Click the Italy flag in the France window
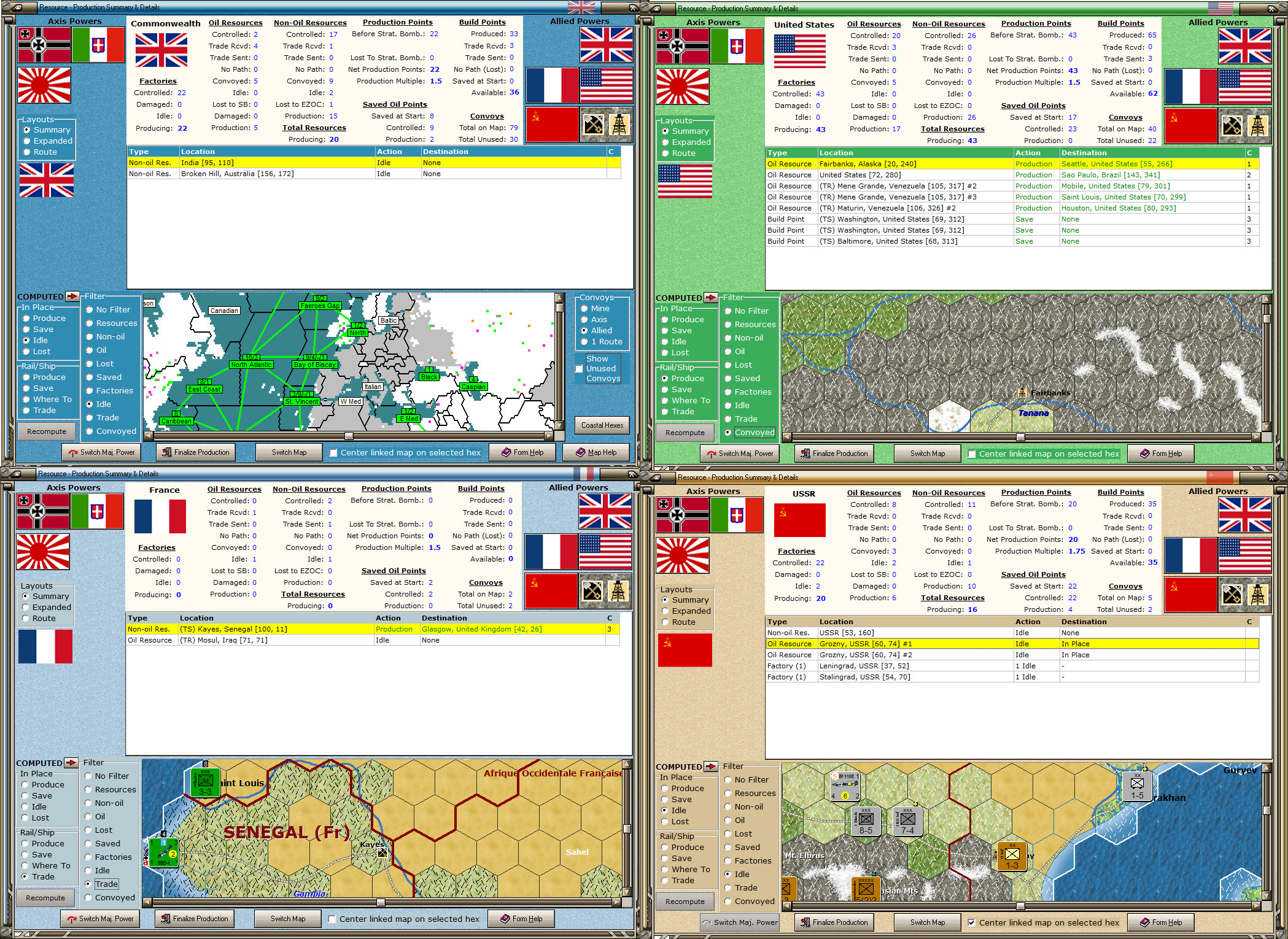The height and width of the screenshot is (939, 1288). pos(97,511)
